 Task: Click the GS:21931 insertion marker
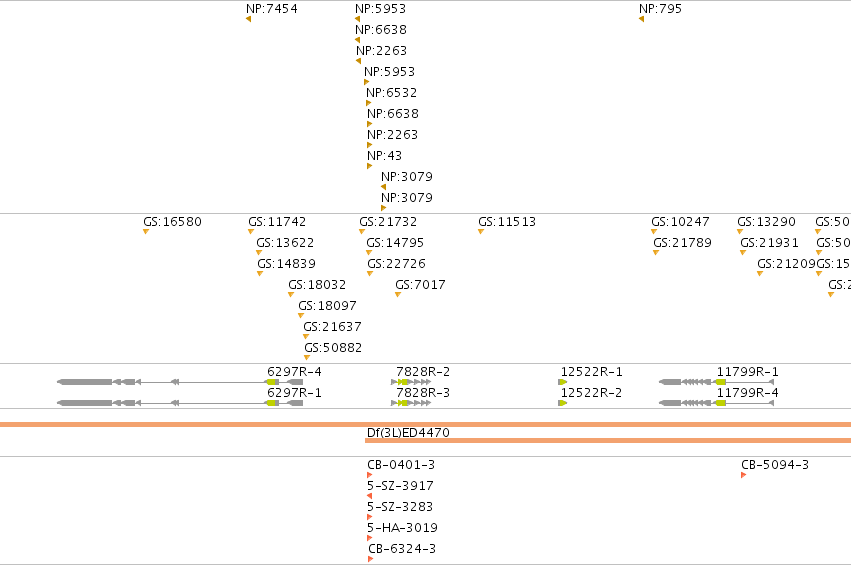(743, 253)
